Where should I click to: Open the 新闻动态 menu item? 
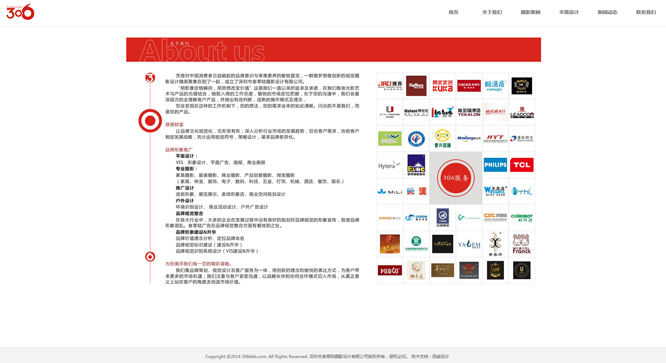tap(607, 12)
